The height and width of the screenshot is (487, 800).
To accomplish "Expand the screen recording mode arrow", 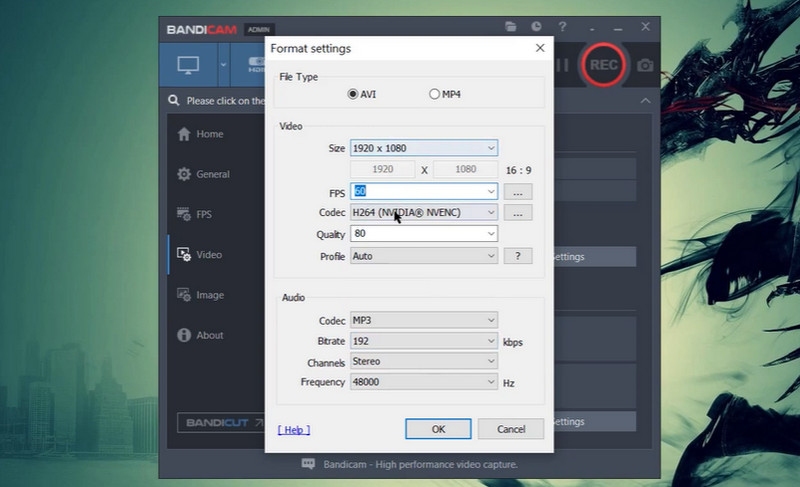I will pos(223,65).
